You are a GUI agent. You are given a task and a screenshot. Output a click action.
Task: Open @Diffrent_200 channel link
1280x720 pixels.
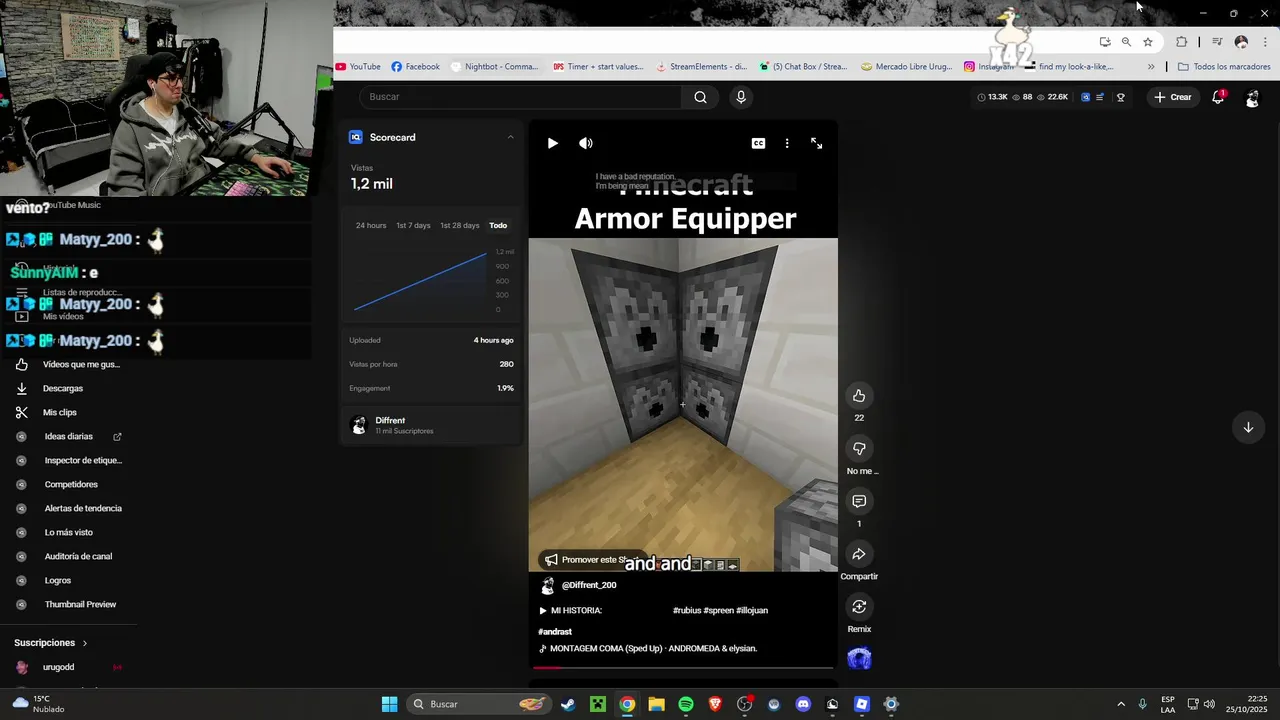(x=589, y=585)
